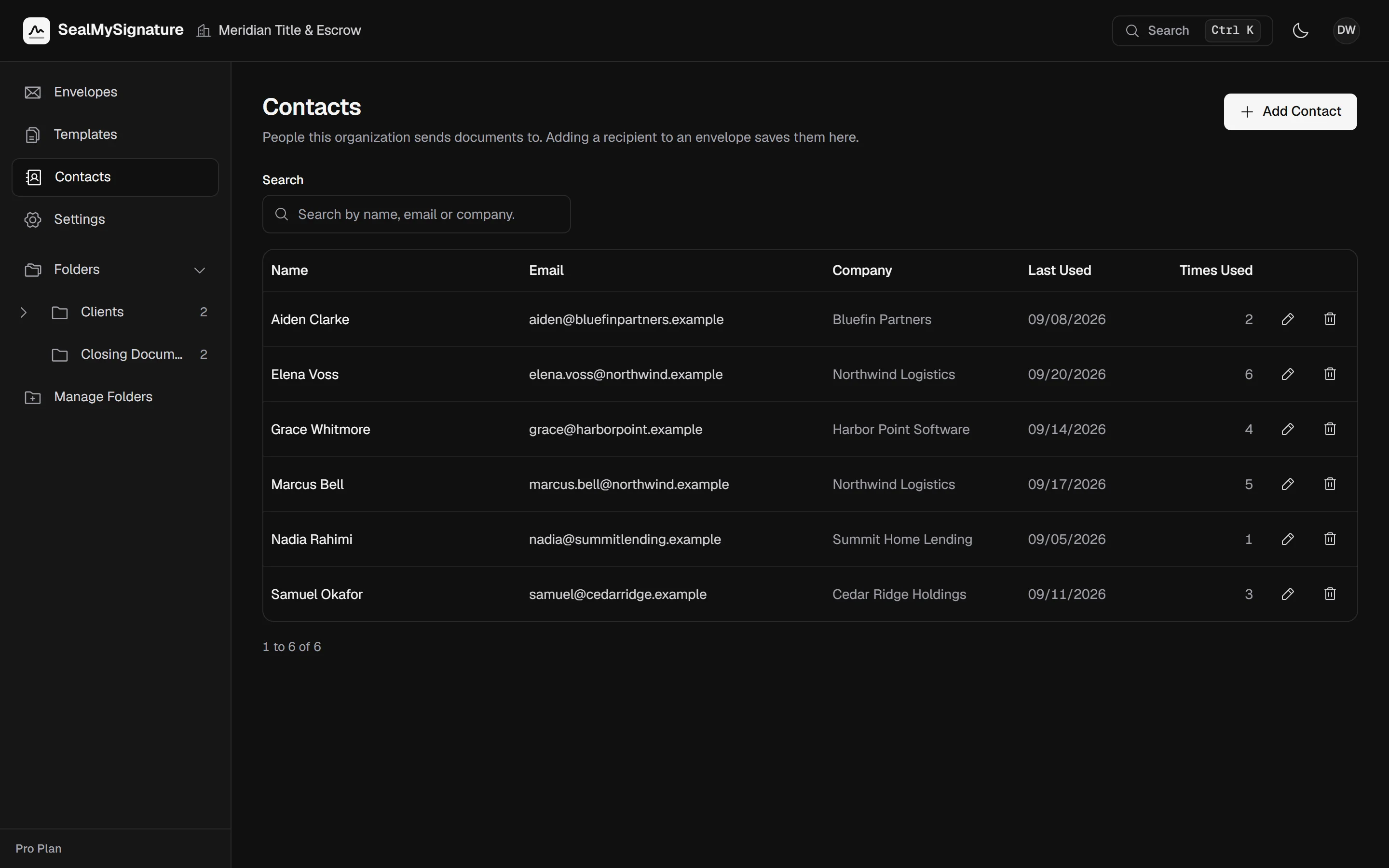Image resolution: width=1389 pixels, height=868 pixels.
Task: Sort by the Name column header
Action: [289, 271]
